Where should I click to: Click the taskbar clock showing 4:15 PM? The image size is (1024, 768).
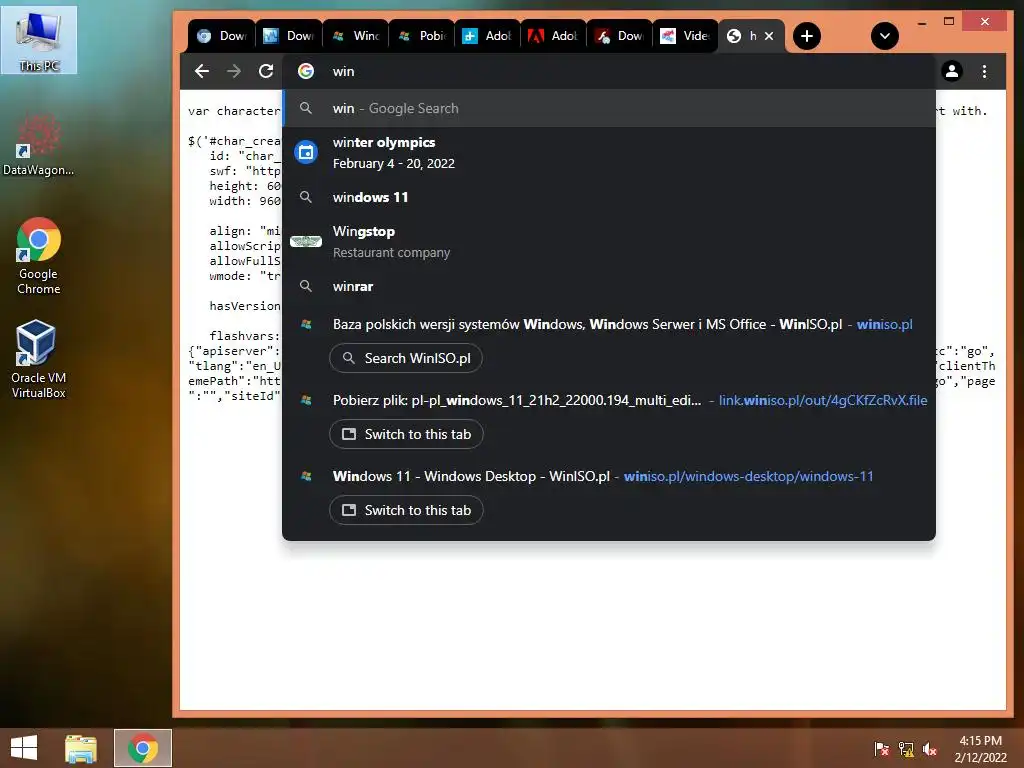(980, 749)
